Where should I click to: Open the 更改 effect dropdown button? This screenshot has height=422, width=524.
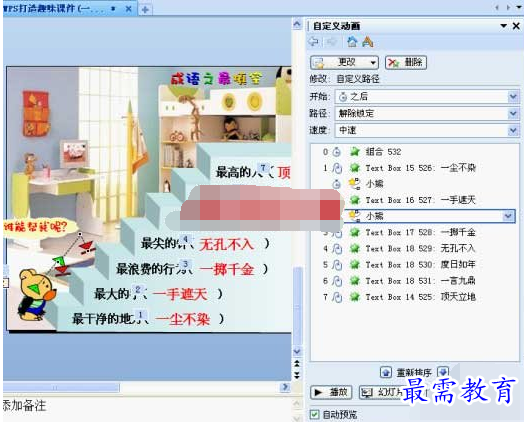coord(345,62)
